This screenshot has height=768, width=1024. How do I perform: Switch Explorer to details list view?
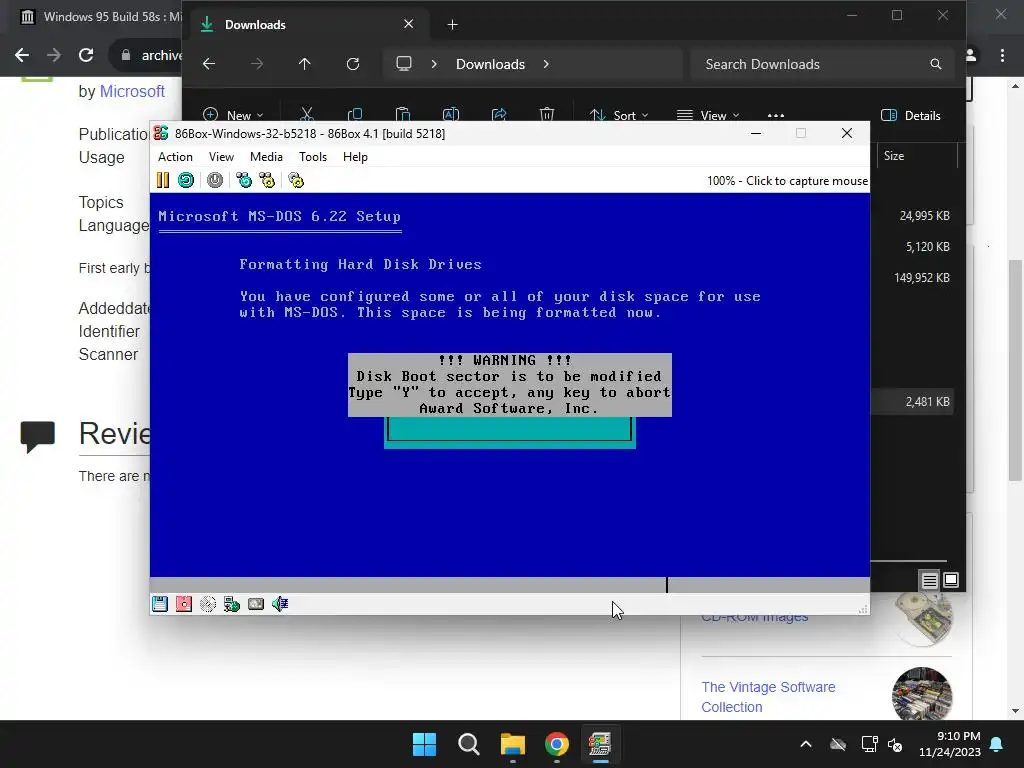[929, 580]
